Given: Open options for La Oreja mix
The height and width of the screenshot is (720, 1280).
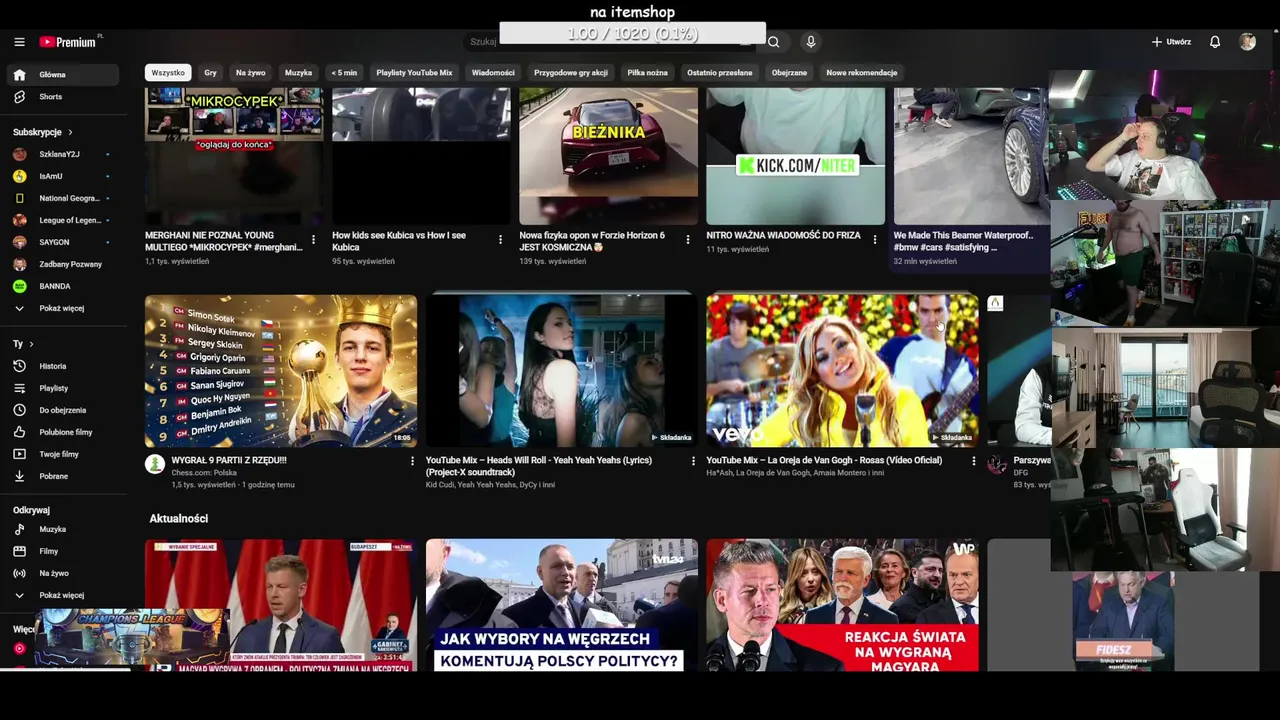Looking at the screenshot, I should (x=974, y=461).
